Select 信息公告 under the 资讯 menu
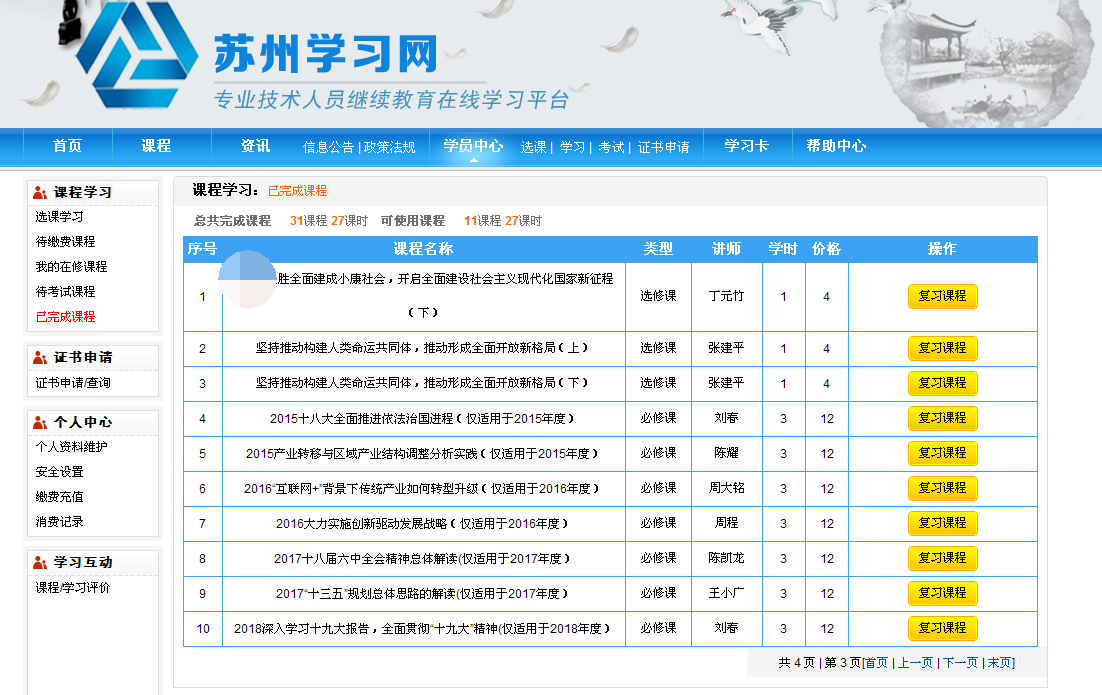The image size is (1102, 695). click(x=328, y=147)
